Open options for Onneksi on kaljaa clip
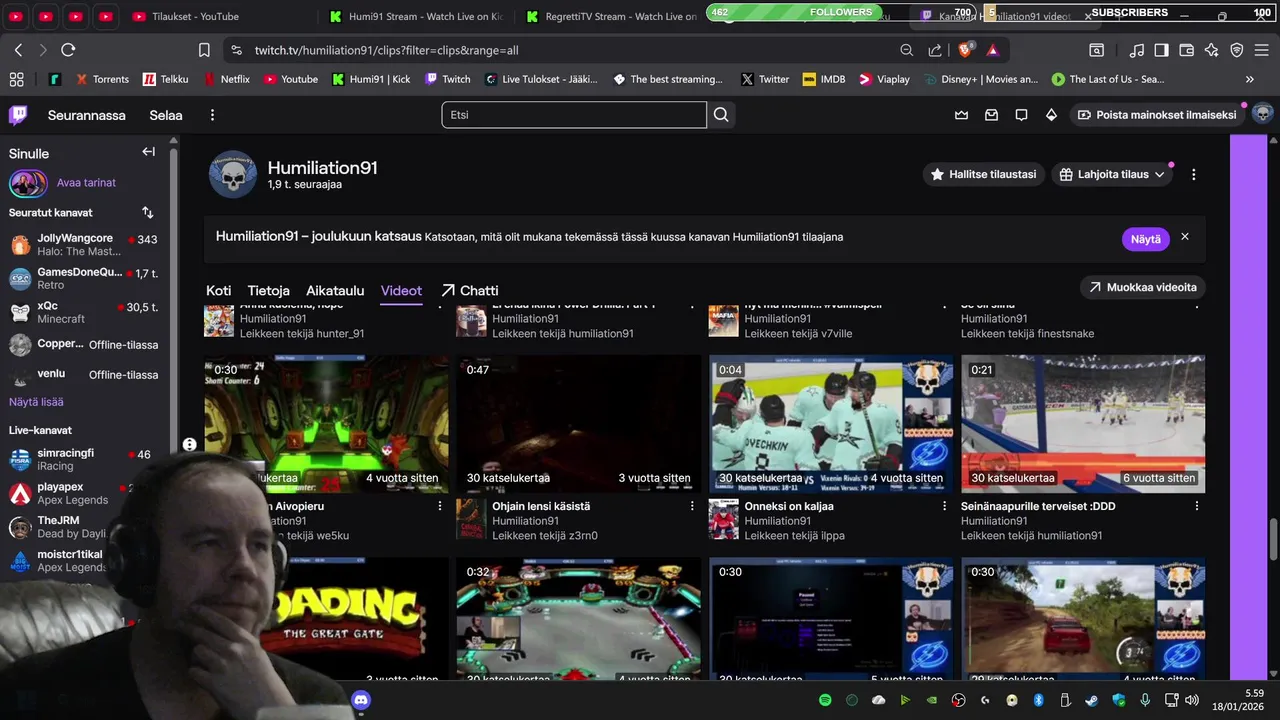This screenshot has width=1280, height=720. (x=944, y=506)
